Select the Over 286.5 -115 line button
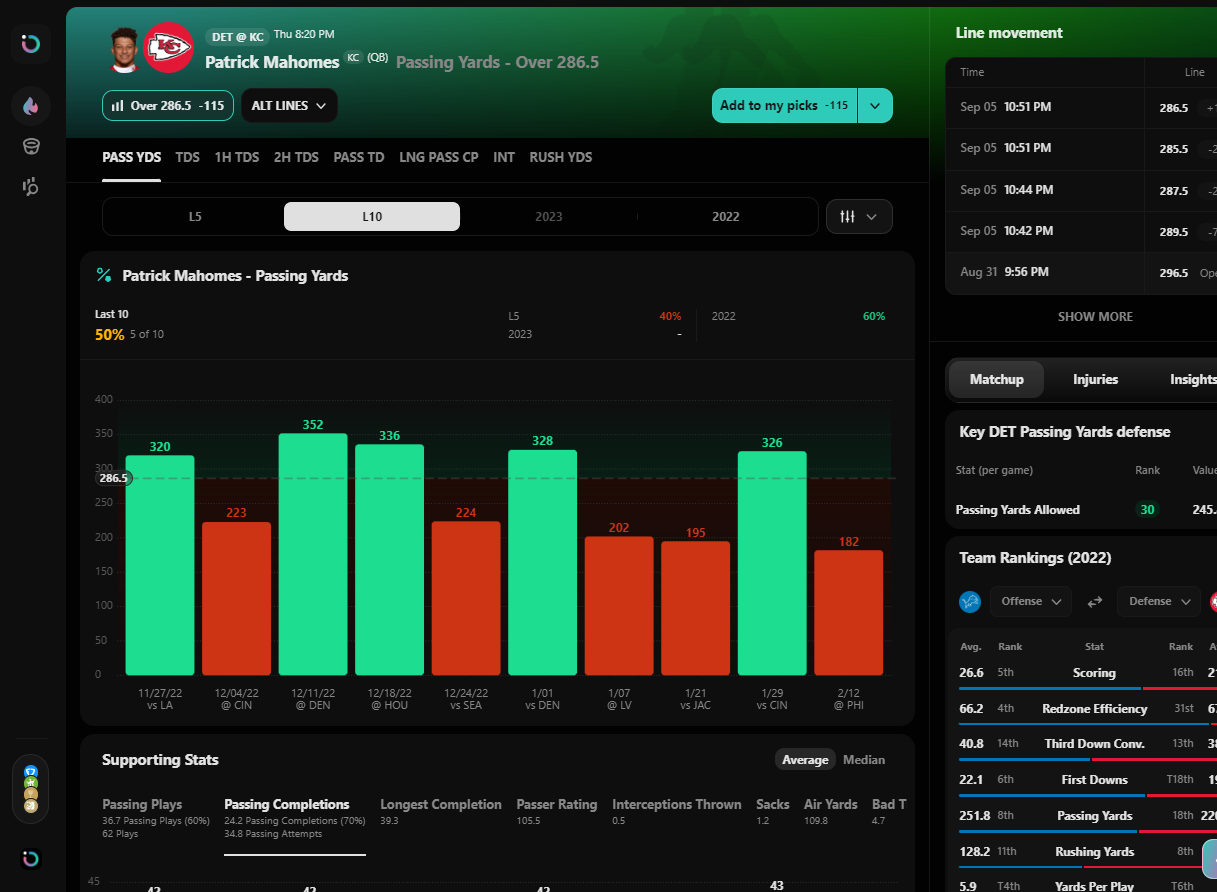Image resolution: width=1217 pixels, height=892 pixels. 168,106
